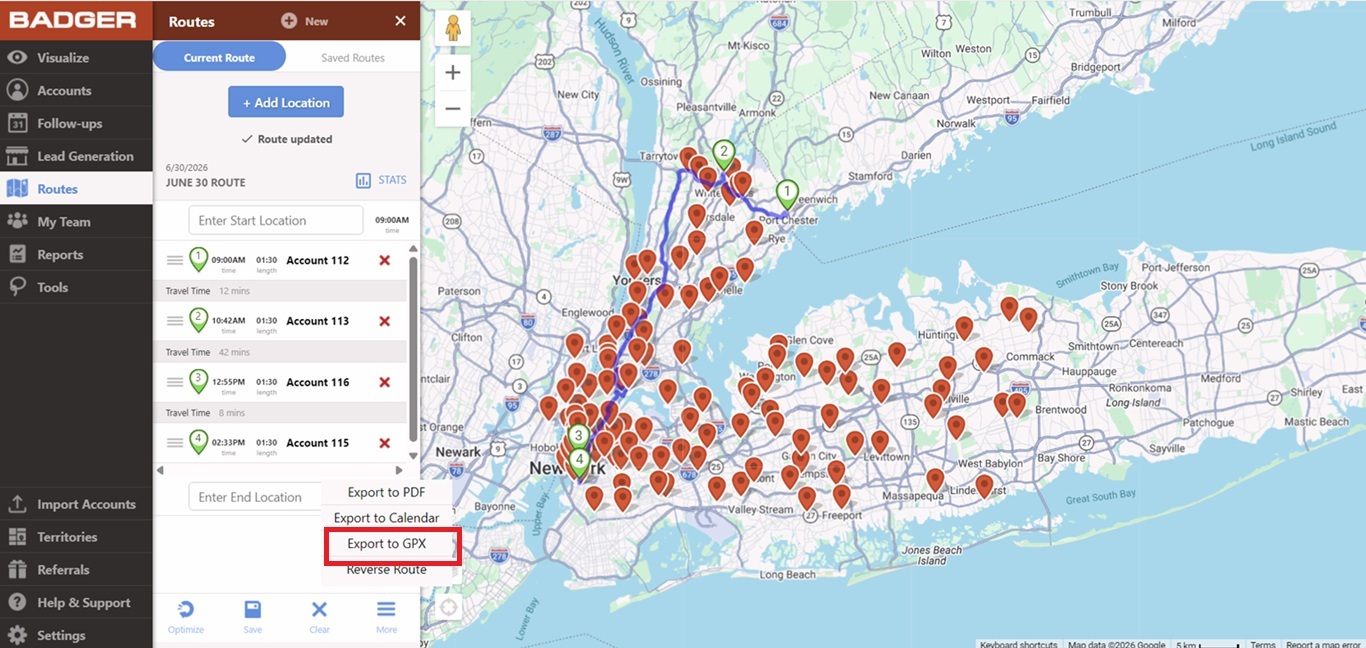This screenshot has width=1366, height=648.
Task: Create a New route
Action: pyautogui.click(x=305, y=21)
